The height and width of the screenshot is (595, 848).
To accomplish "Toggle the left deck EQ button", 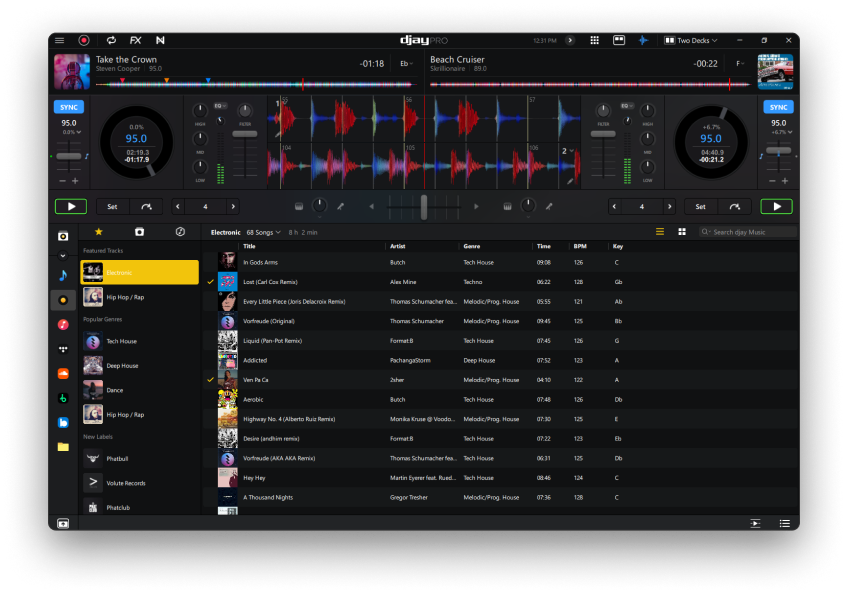I will click(x=220, y=105).
